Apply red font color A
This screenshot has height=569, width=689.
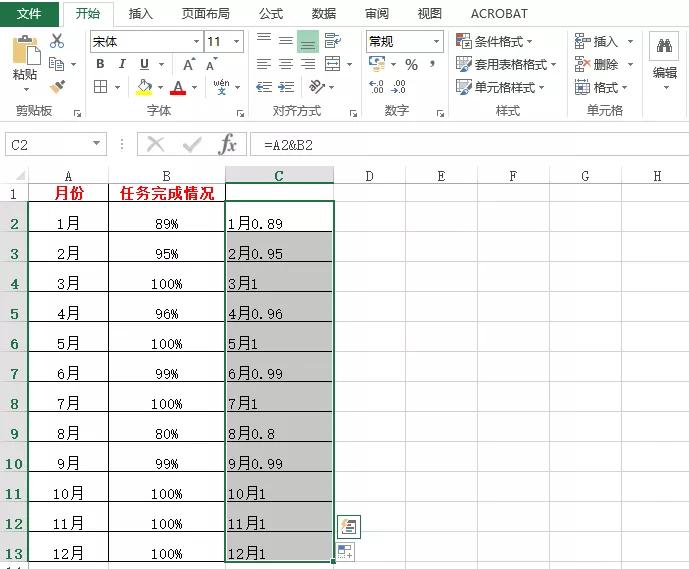pos(178,87)
